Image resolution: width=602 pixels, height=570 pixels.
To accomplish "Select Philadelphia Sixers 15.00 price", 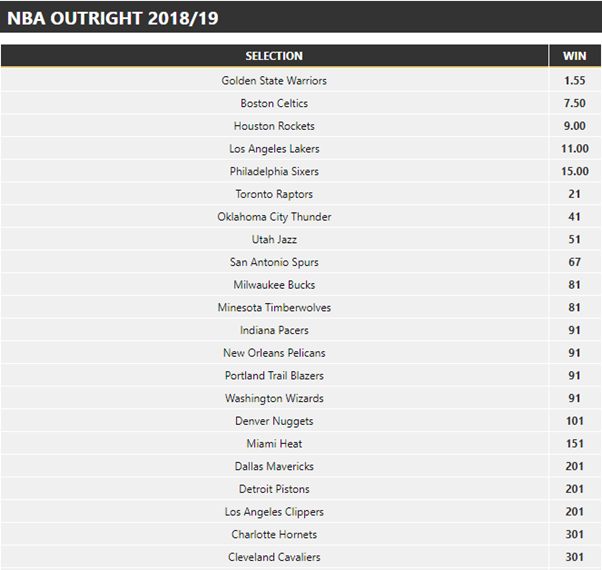I will click(x=574, y=171).
